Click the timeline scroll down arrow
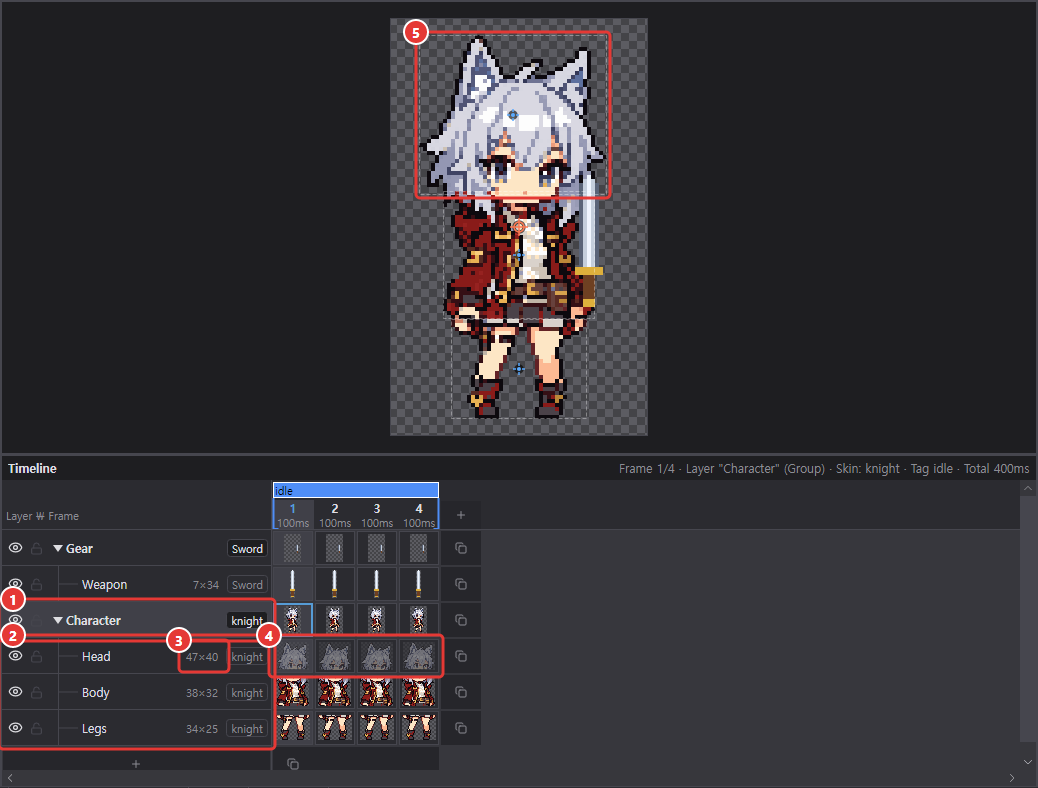1038x788 pixels. (x=1027, y=762)
